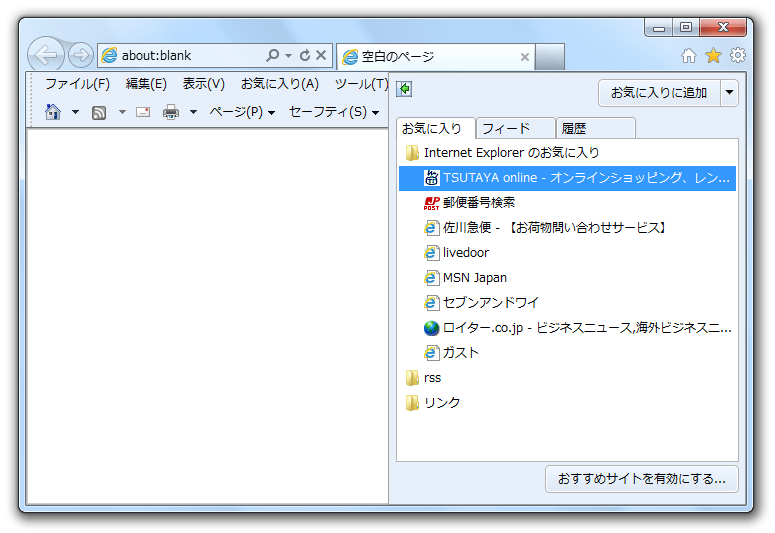
Task: Click the IE logo on 空白のページ tab
Action: [x=350, y=57]
